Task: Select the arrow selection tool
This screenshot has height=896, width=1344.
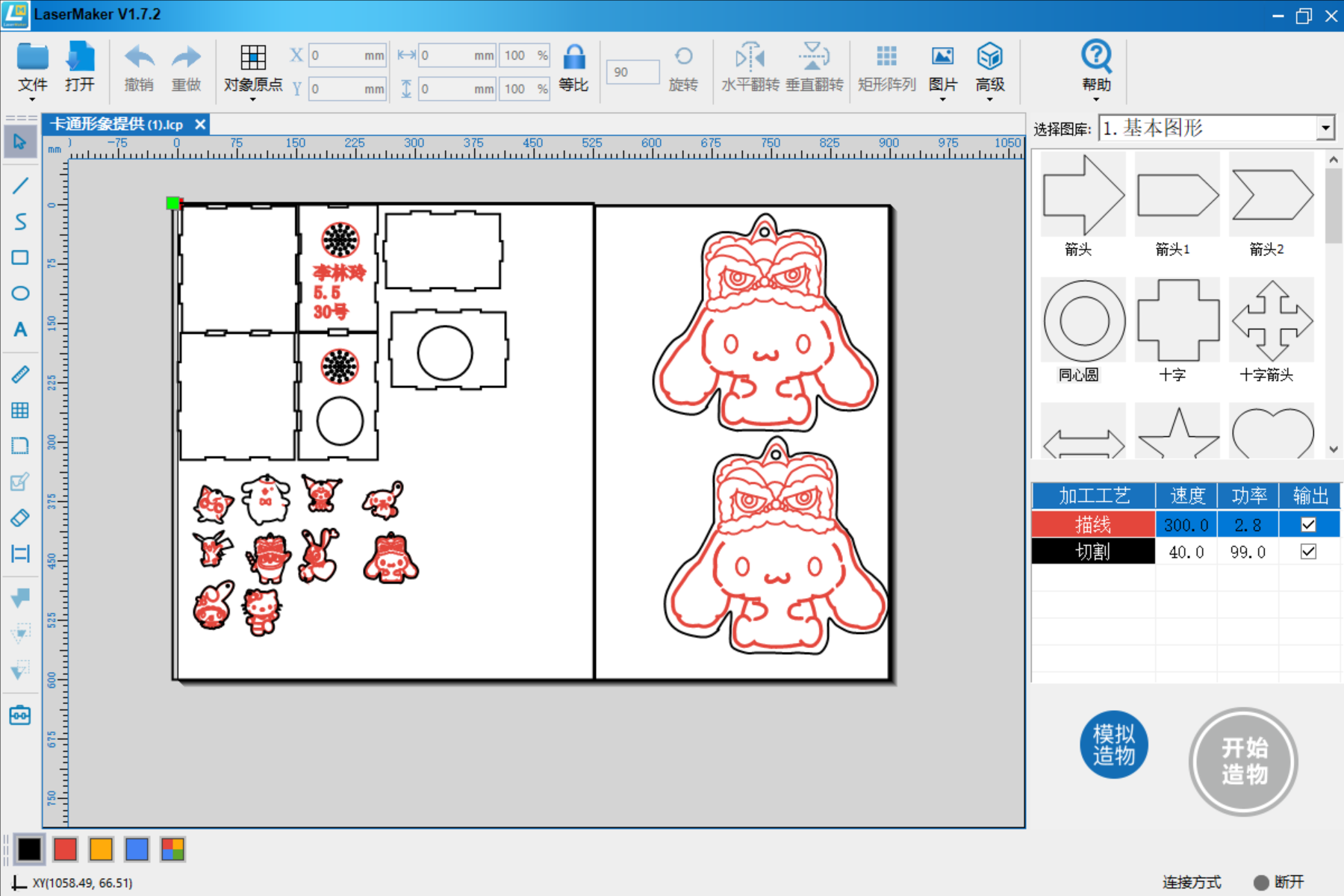Action: [x=20, y=141]
